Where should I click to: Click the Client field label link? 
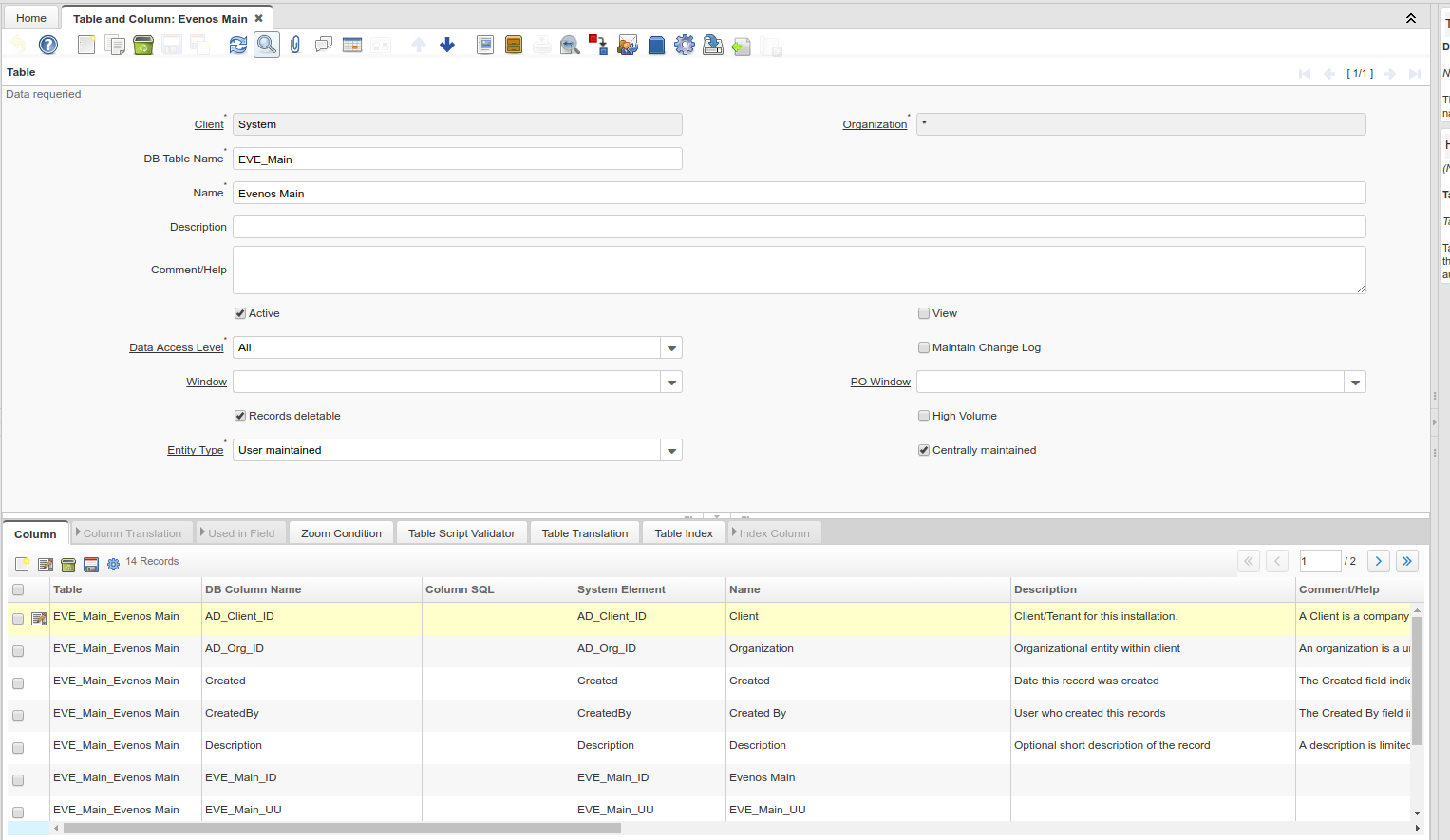click(209, 124)
